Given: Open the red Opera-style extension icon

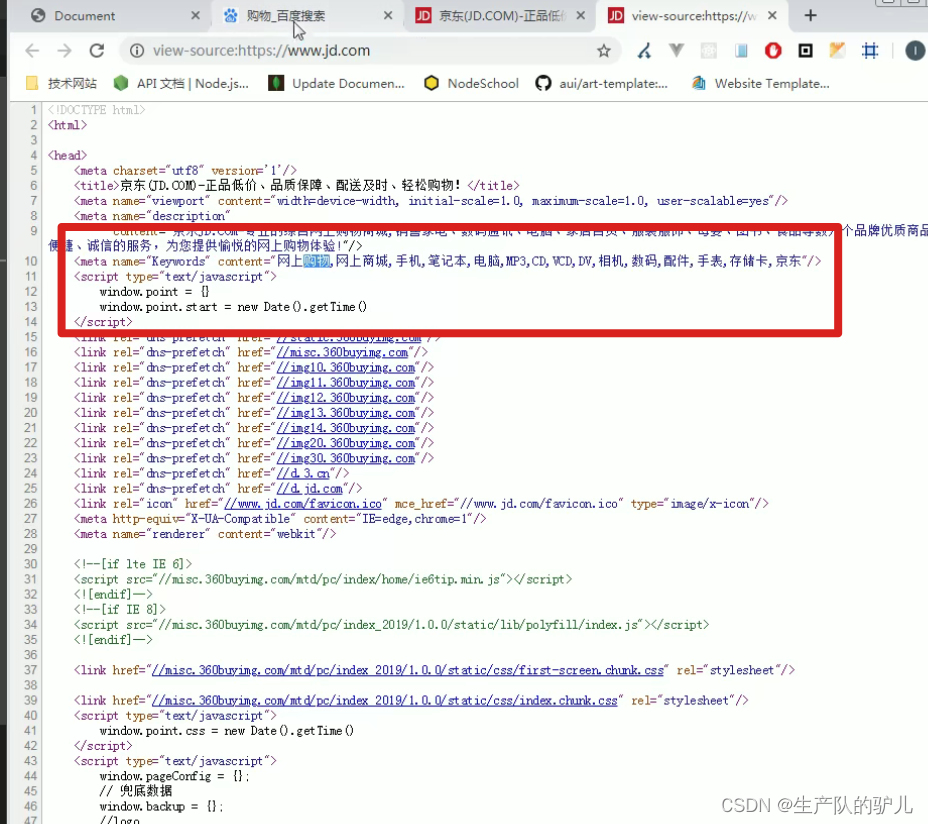Looking at the screenshot, I should pyautogui.click(x=773, y=51).
